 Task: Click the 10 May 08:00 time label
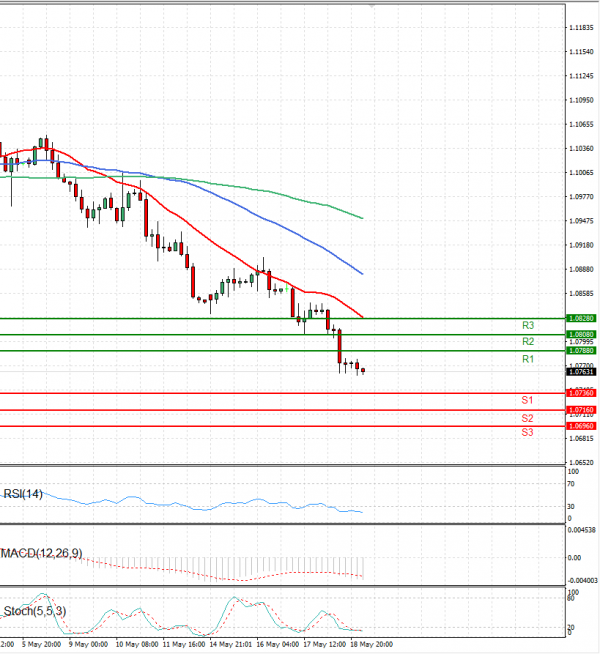(x=137, y=644)
